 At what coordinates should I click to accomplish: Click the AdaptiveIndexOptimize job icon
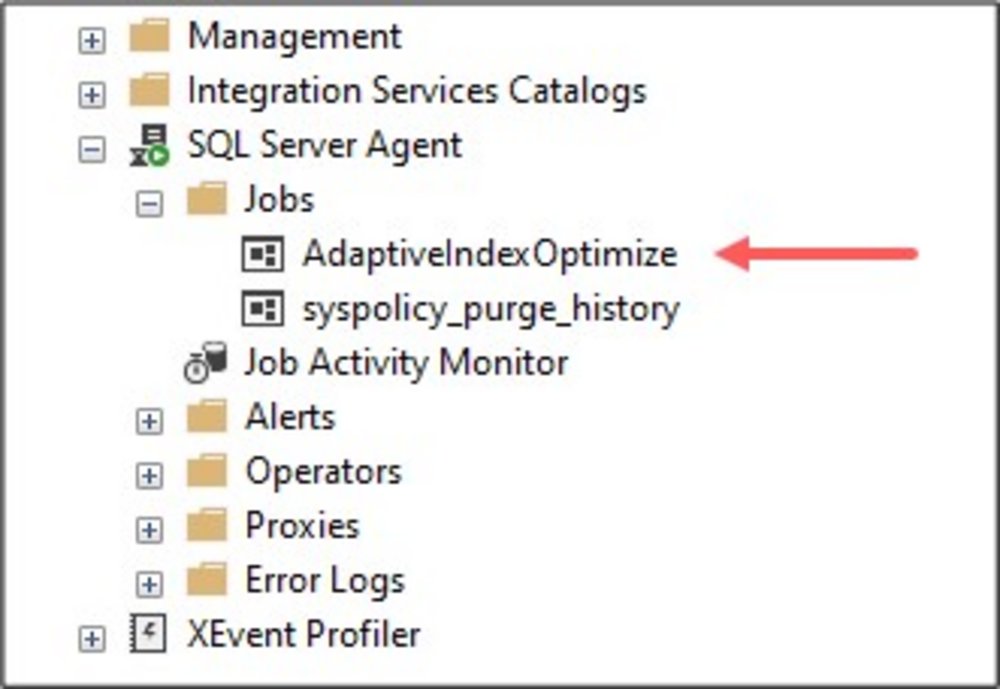[x=263, y=254]
